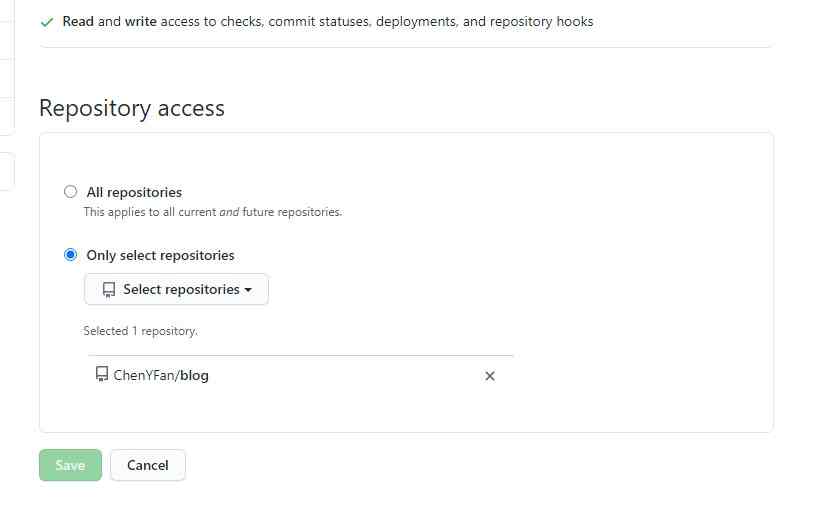Image resolution: width=833 pixels, height=507 pixels.
Task: Click the Only select repositories label
Action: 160,255
